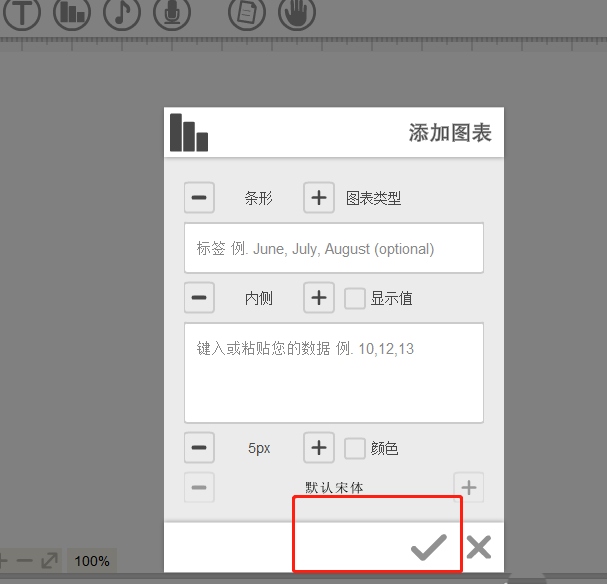Toggle the 颜色 checkbox
This screenshot has width=607, height=584.
tap(355, 449)
